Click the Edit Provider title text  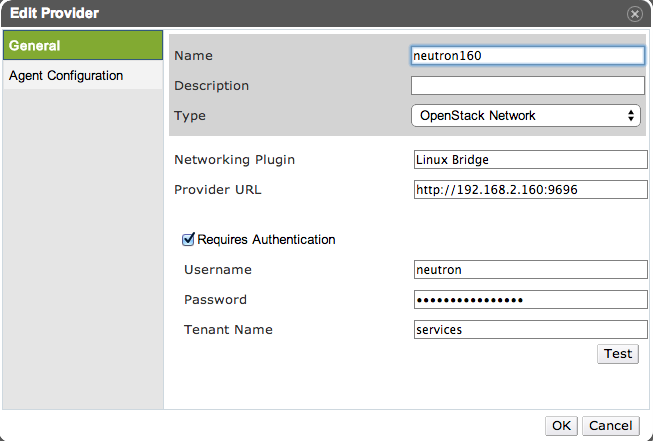(x=54, y=13)
